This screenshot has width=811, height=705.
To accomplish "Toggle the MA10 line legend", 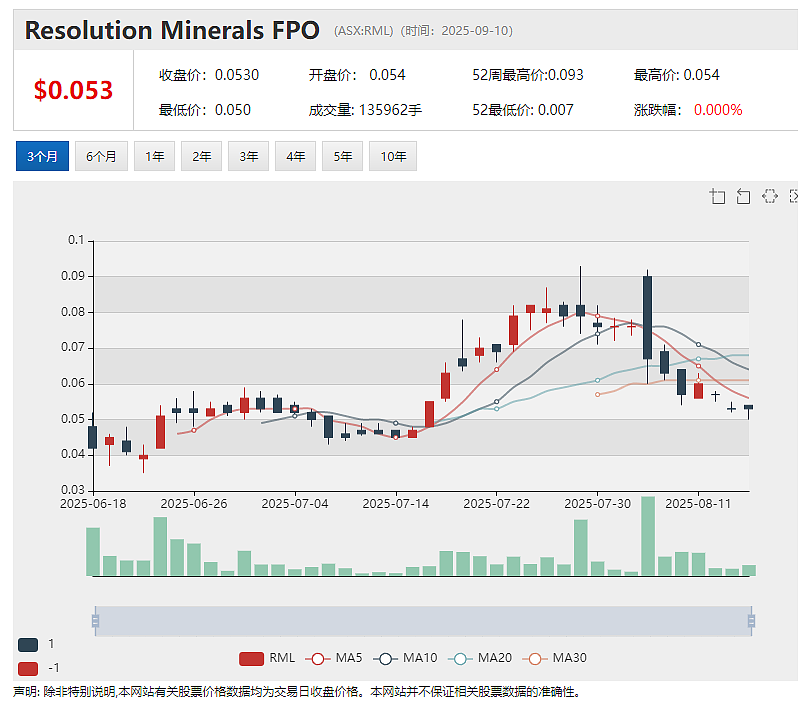I will pos(404,658).
